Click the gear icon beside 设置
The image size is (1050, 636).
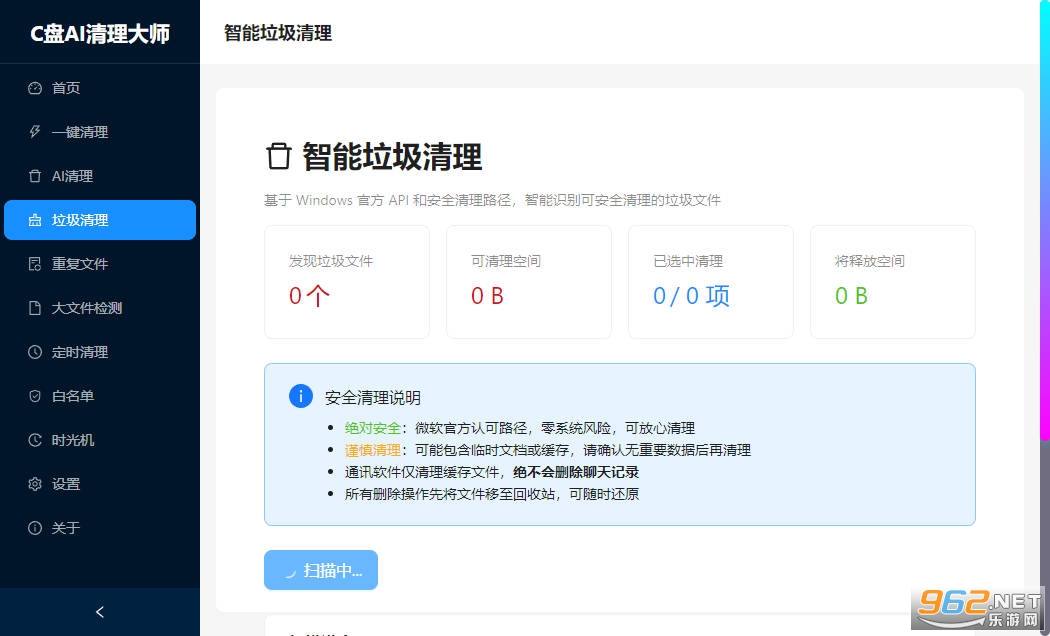[x=35, y=484]
